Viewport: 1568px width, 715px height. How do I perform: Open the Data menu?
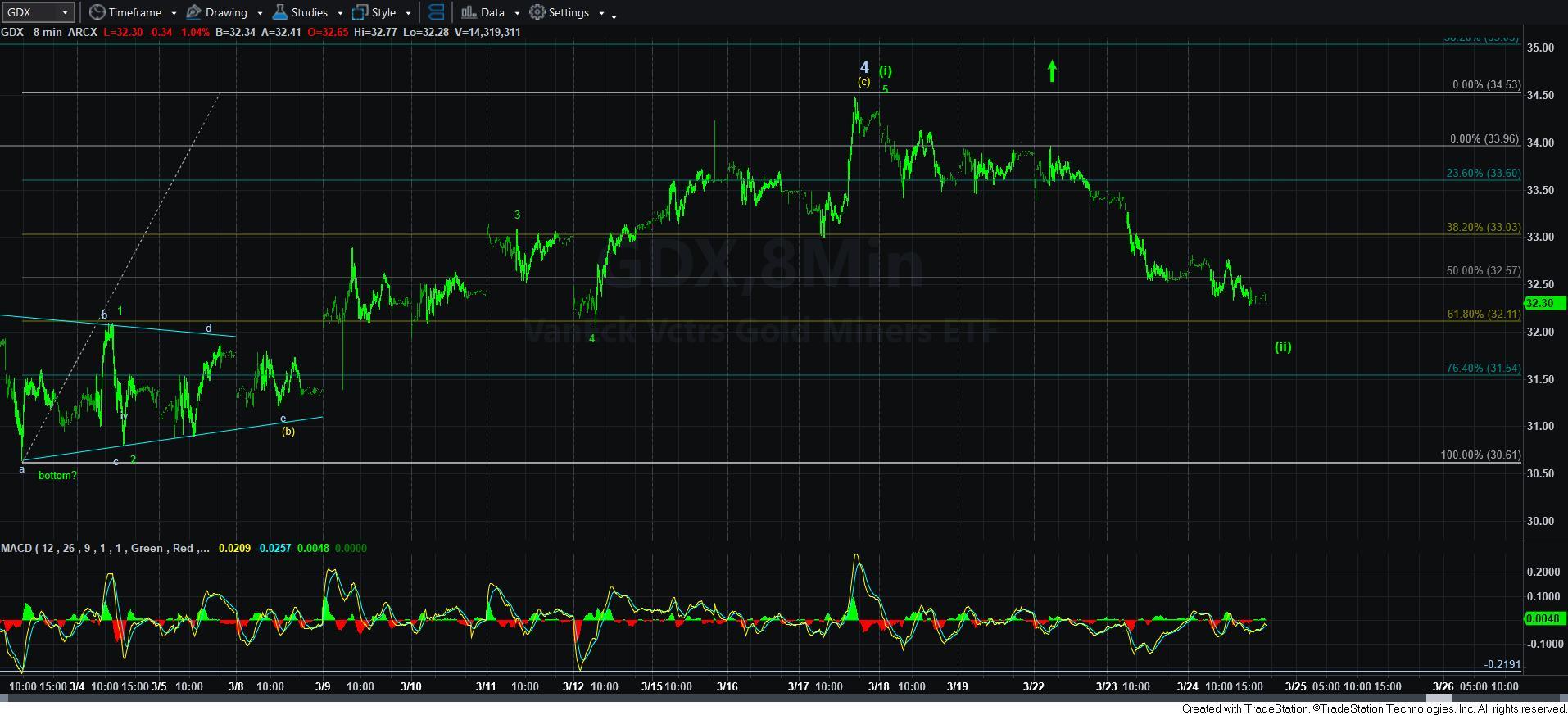[x=492, y=12]
